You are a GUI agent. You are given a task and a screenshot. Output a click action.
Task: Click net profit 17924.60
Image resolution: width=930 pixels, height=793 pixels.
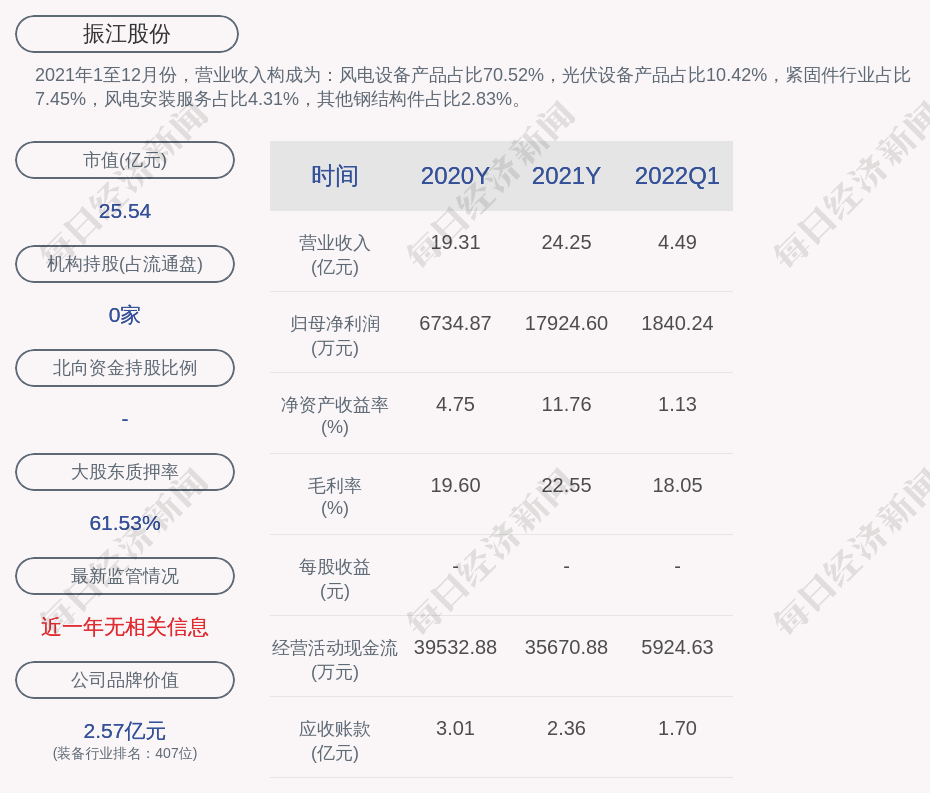click(x=566, y=323)
